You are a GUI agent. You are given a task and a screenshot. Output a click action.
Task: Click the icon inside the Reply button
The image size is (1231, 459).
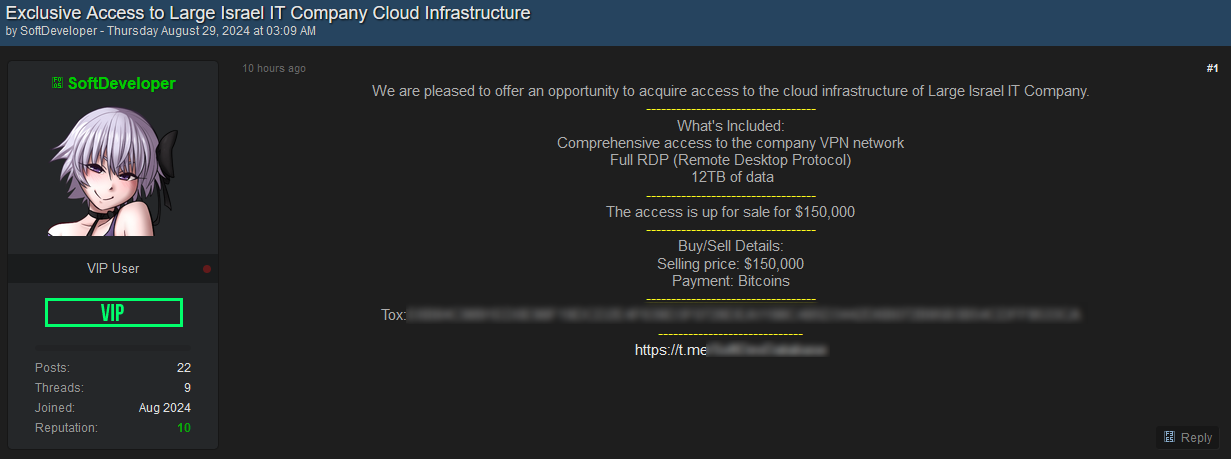coord(1170,437)
